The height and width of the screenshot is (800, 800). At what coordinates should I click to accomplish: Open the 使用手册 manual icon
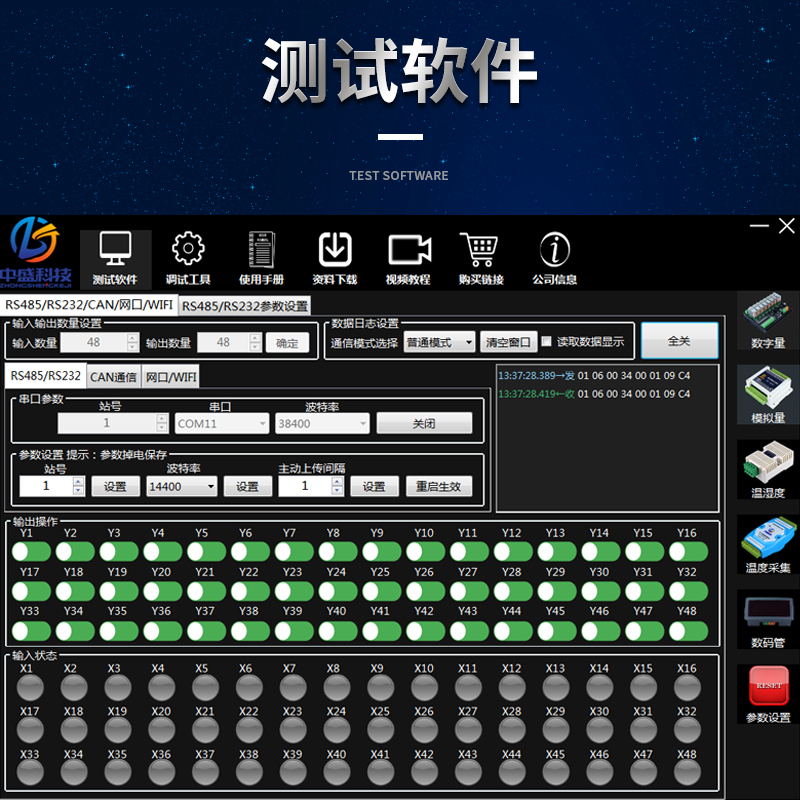click(262, 249)
